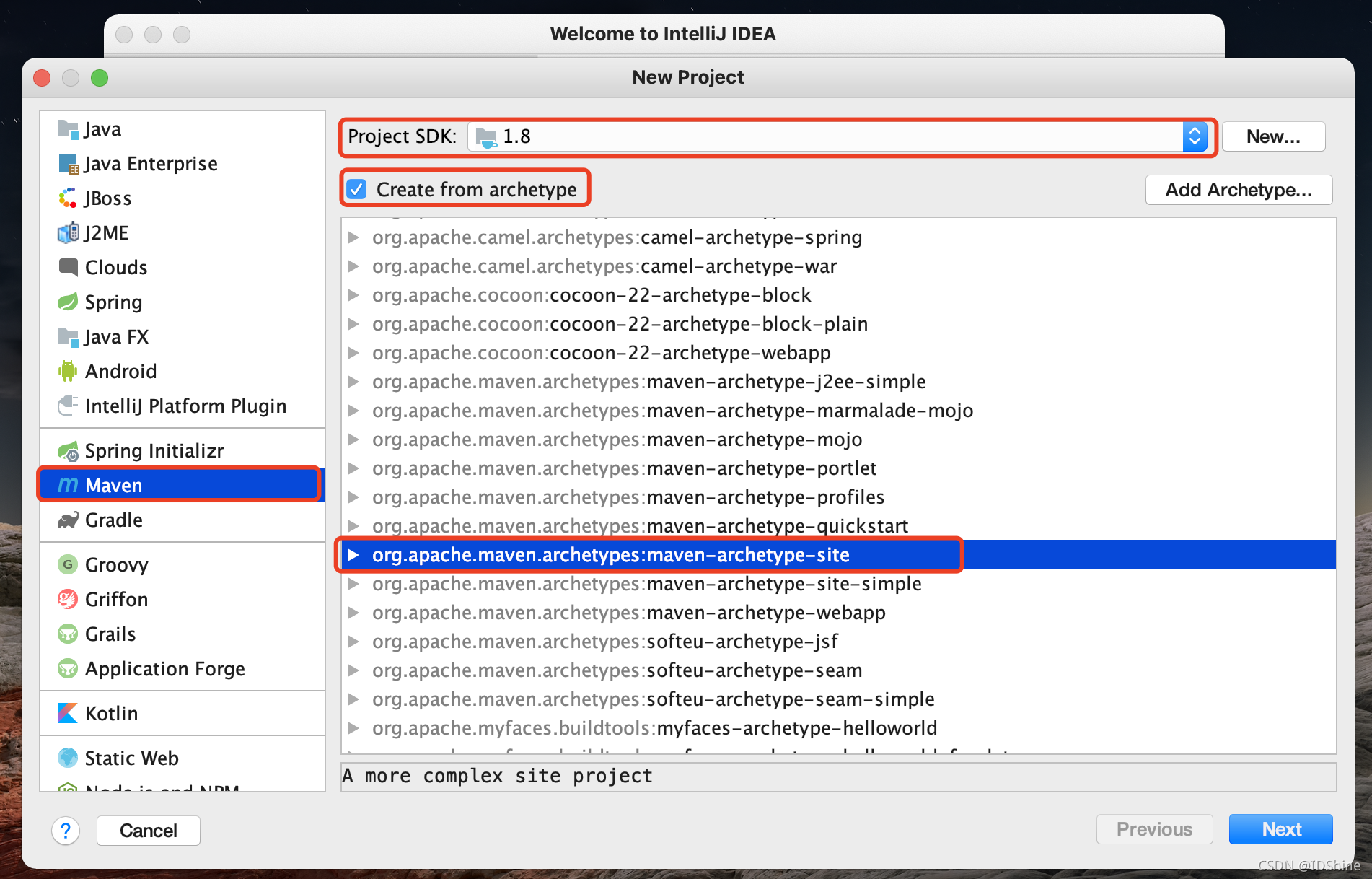Expand maven-archetype-webapp arrow
This screenshot has width=1372, height=879.
353,612
